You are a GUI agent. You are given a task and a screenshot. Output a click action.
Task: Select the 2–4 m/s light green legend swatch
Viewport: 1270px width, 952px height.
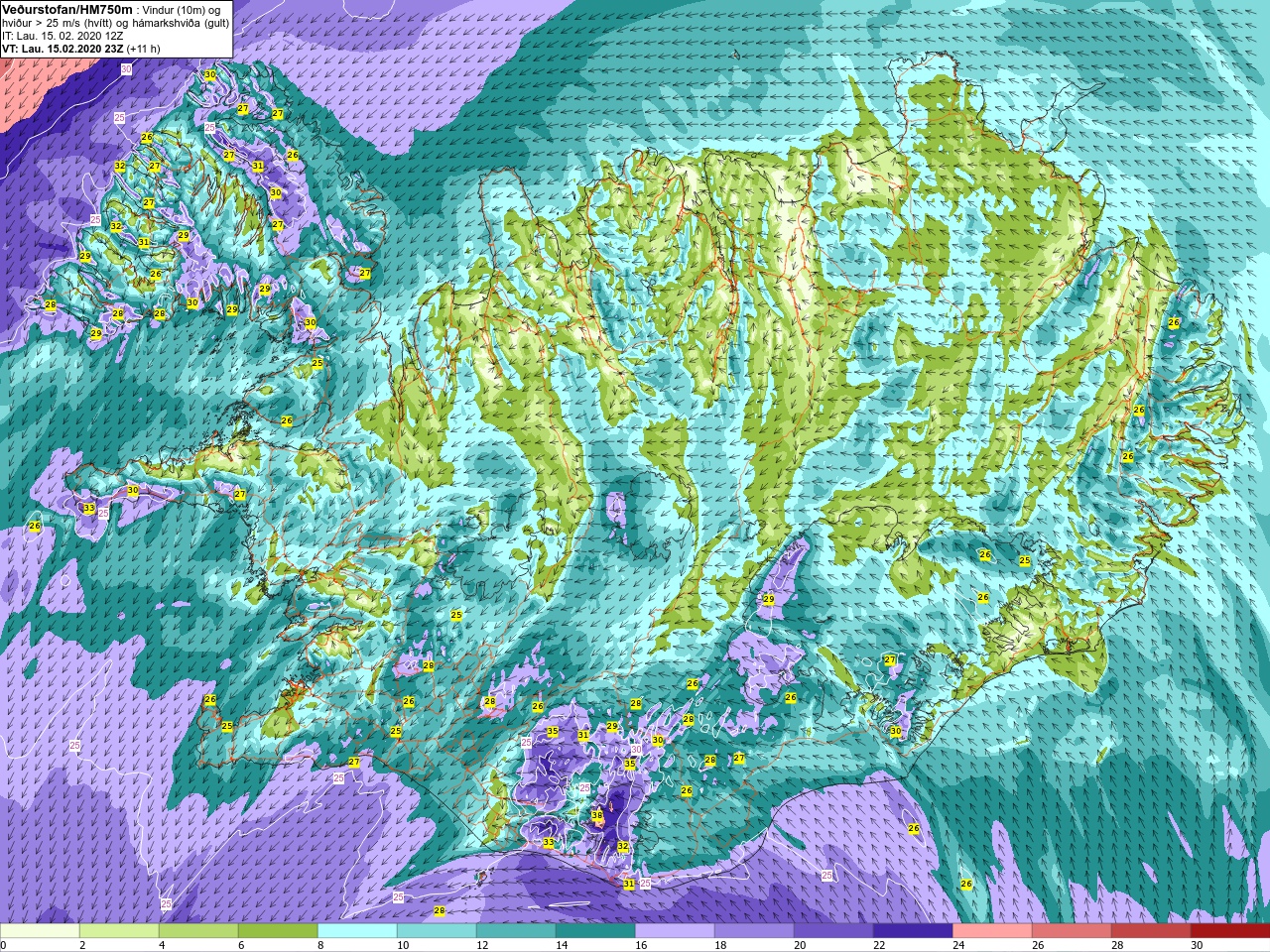click(x=119, y=931)
